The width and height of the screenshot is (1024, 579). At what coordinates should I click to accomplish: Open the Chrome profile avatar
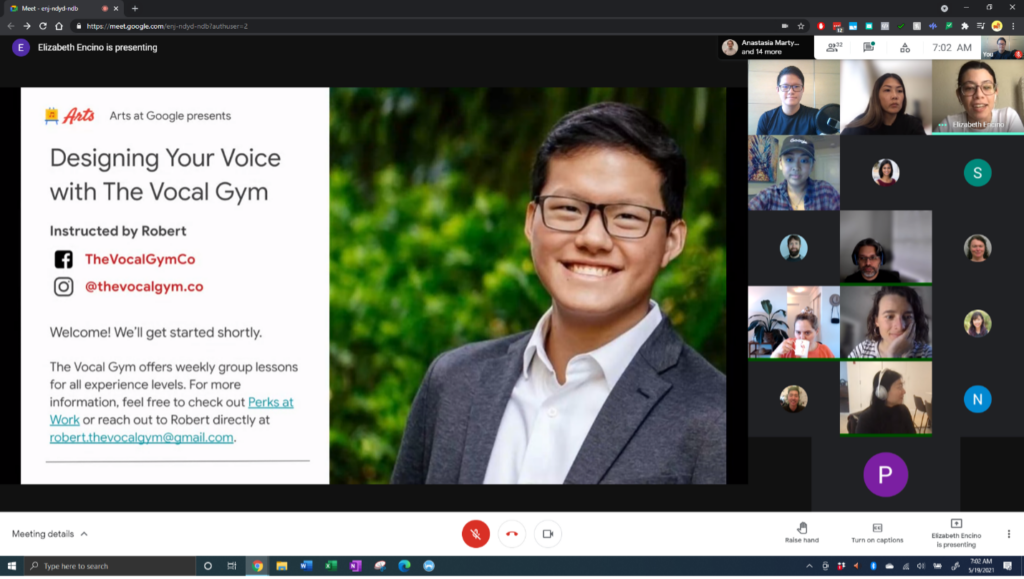point(997,26)
